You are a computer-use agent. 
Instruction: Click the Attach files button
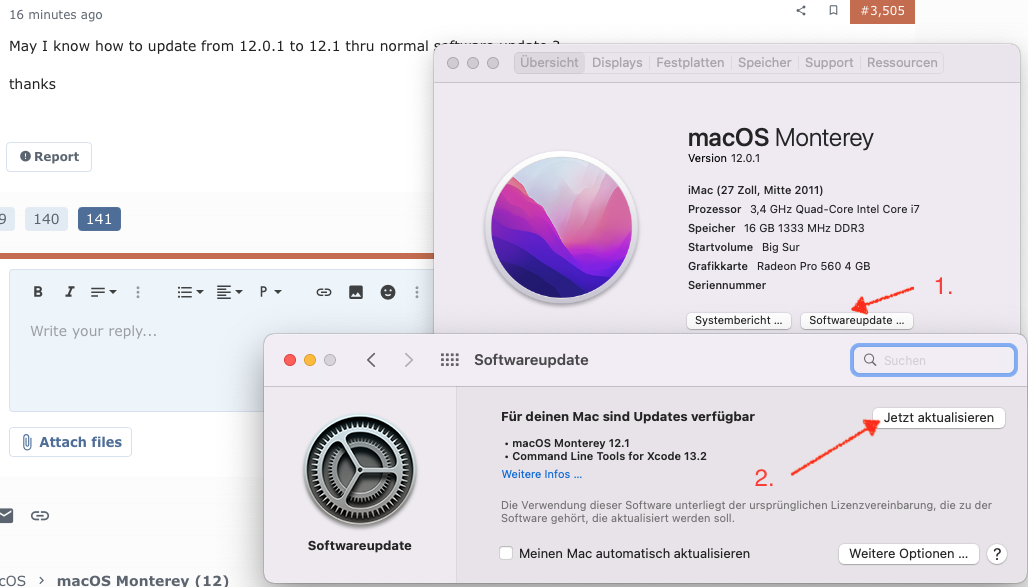(71, 442)
